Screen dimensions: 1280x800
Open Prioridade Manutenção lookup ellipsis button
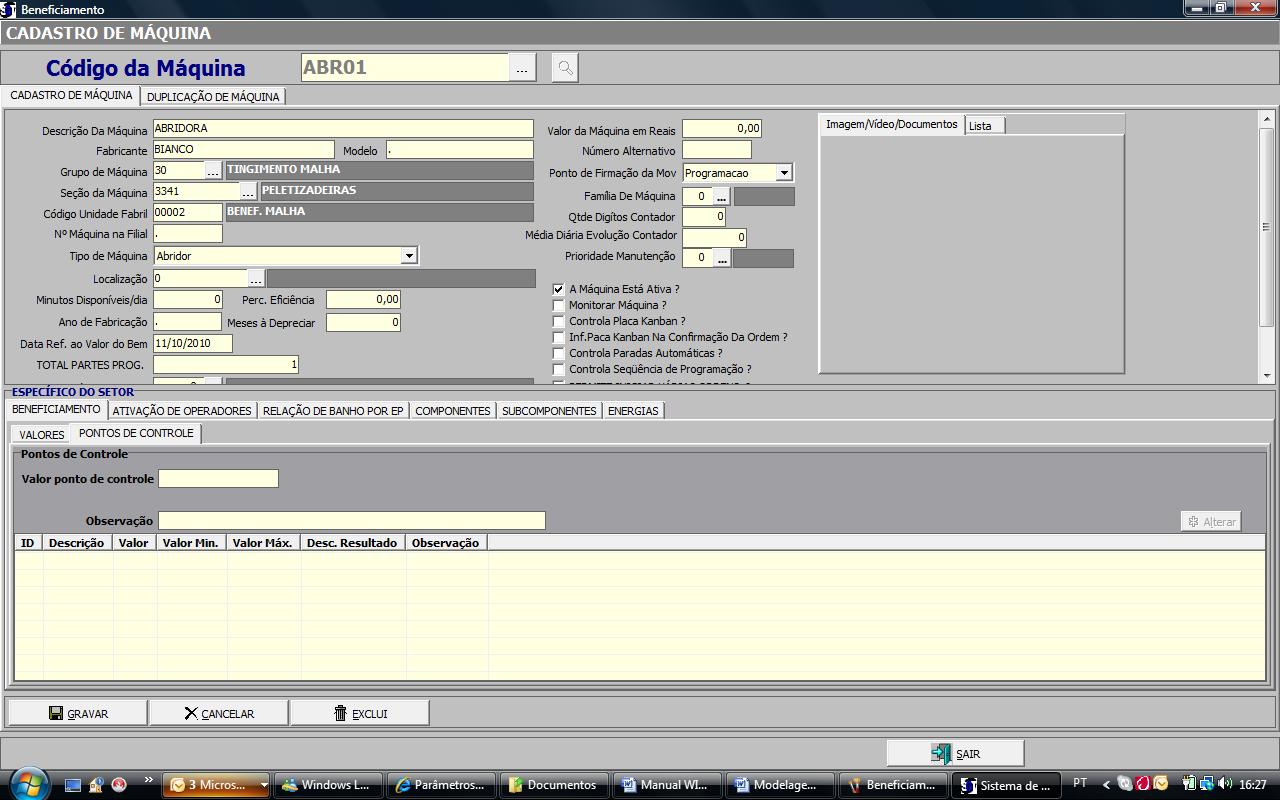(721, 258)
